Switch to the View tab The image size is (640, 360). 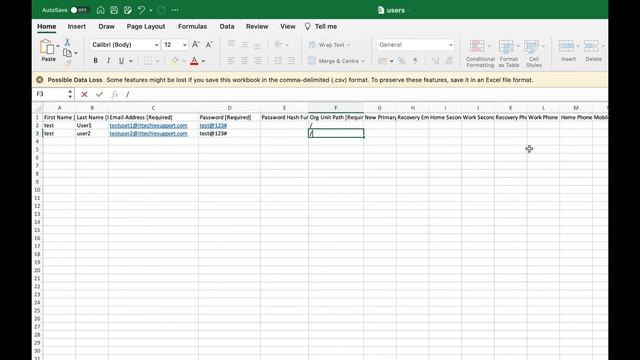pyautogui.click(x=288, y=26)
